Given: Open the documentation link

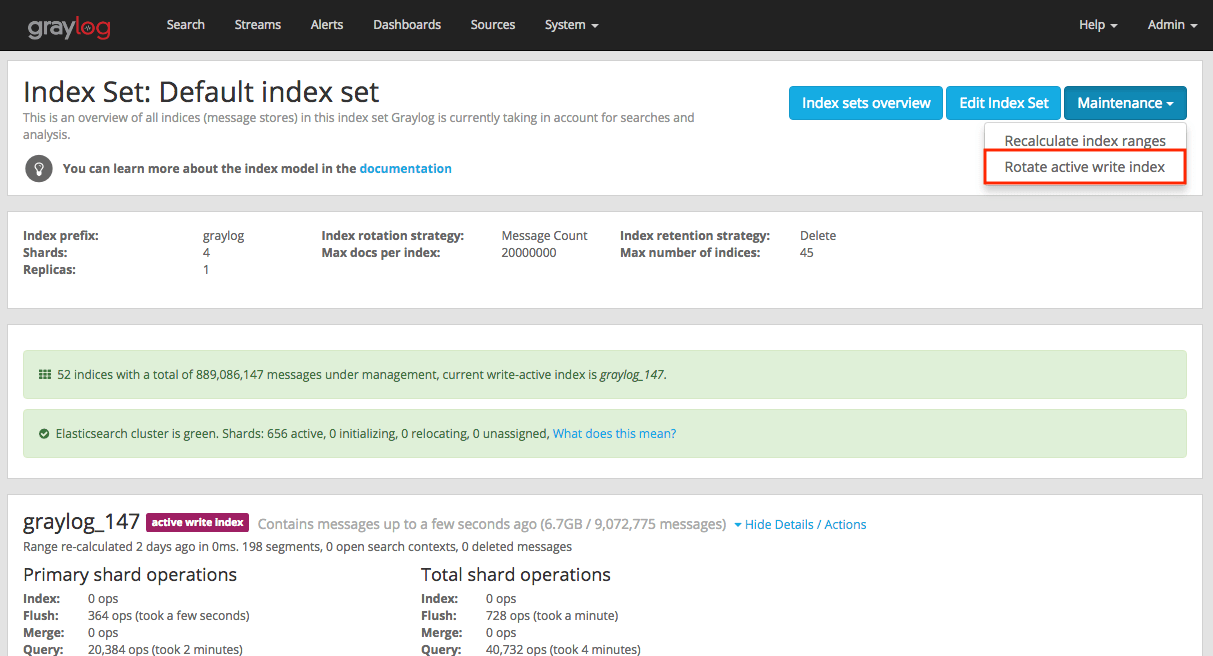Looking at the screenshot, I should (x=405, y=169).
